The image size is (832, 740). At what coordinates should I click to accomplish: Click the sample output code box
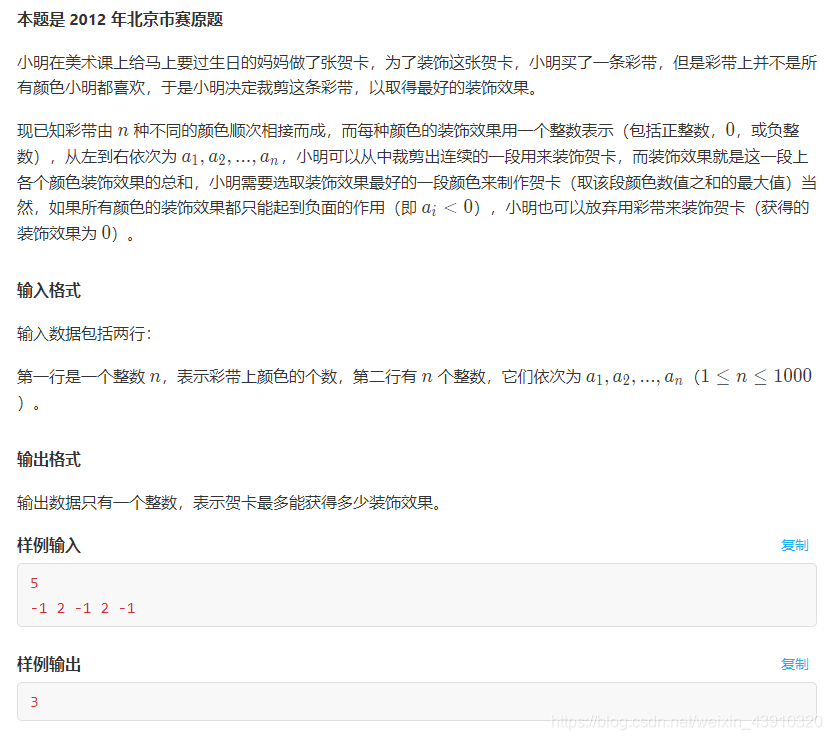pos(417,701)
